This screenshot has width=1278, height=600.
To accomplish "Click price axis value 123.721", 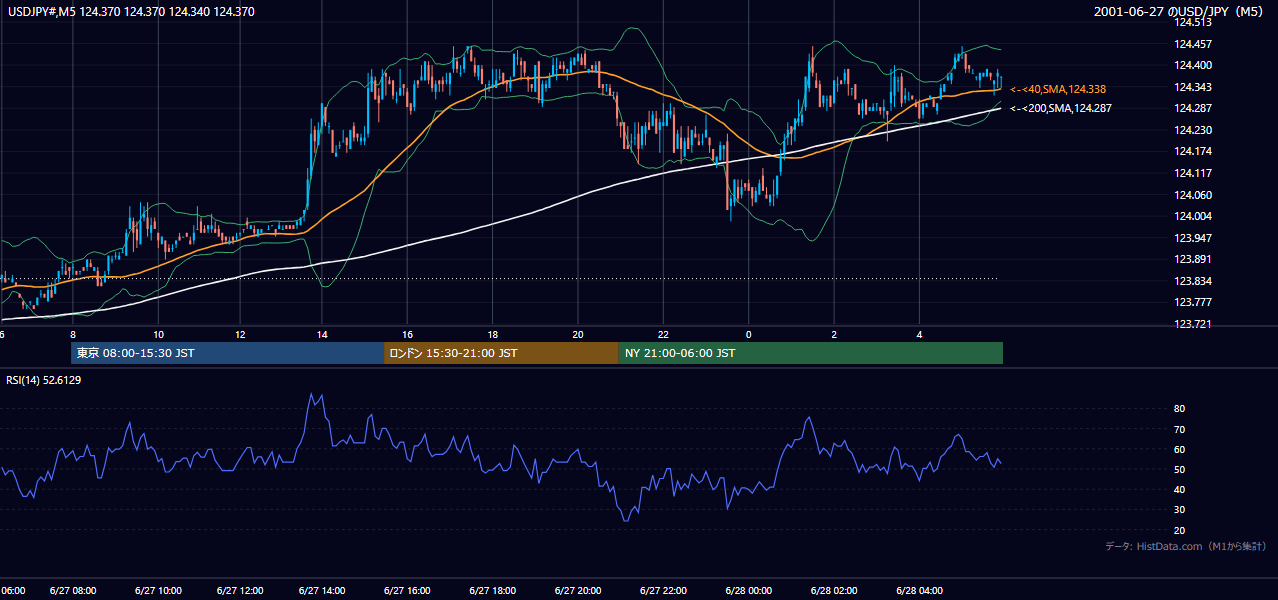I will 1192,324.
